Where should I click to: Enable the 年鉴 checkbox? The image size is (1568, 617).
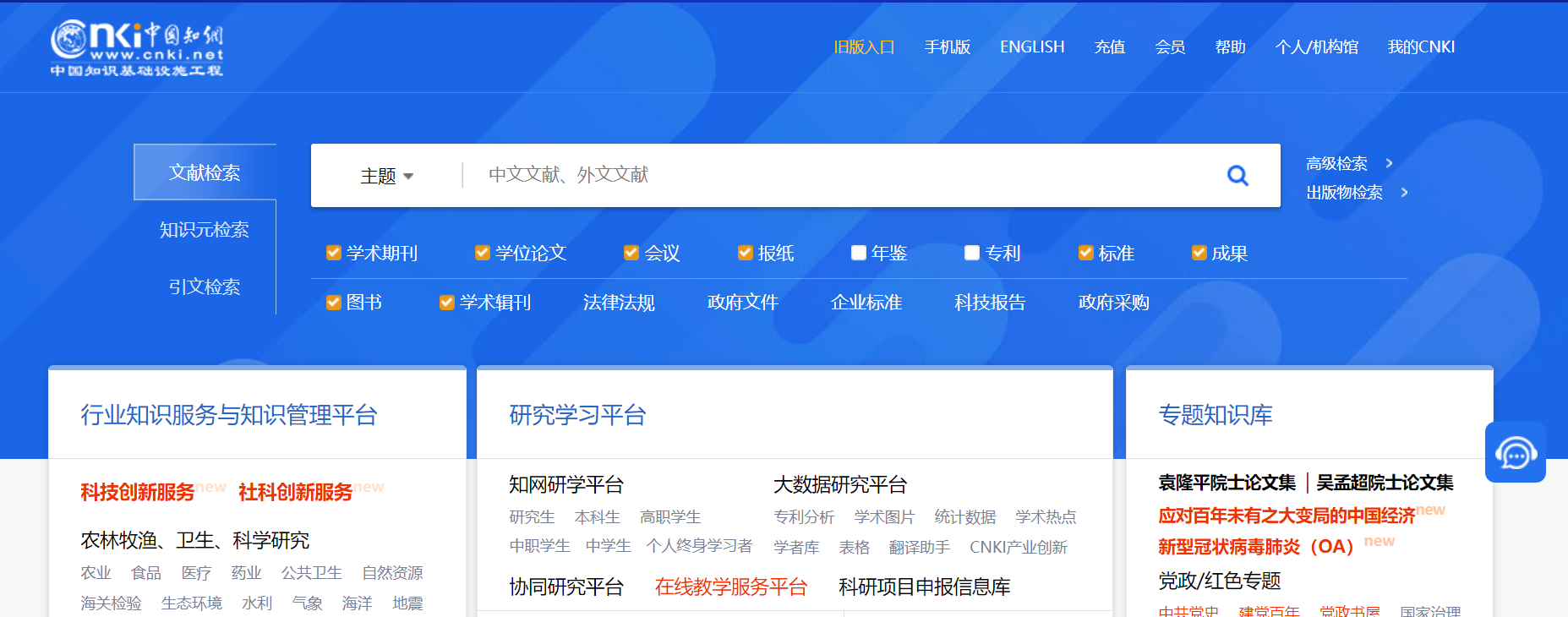coord(859,253)
